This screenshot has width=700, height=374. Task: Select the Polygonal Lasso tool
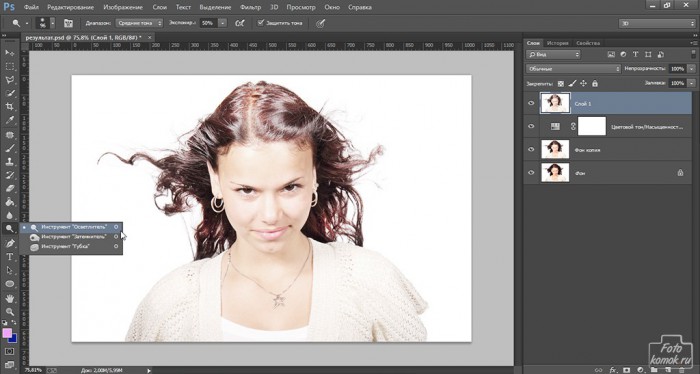(x=9, y=80)
